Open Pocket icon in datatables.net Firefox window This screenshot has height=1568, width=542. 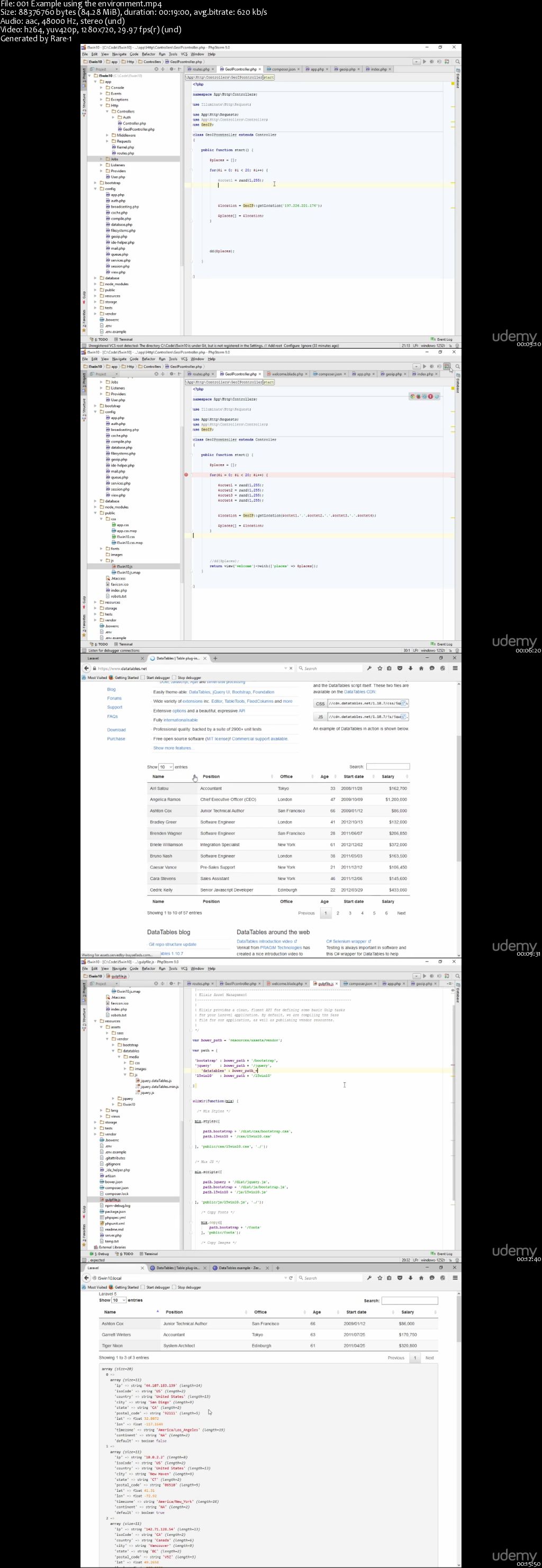click(x=400, y=668)
